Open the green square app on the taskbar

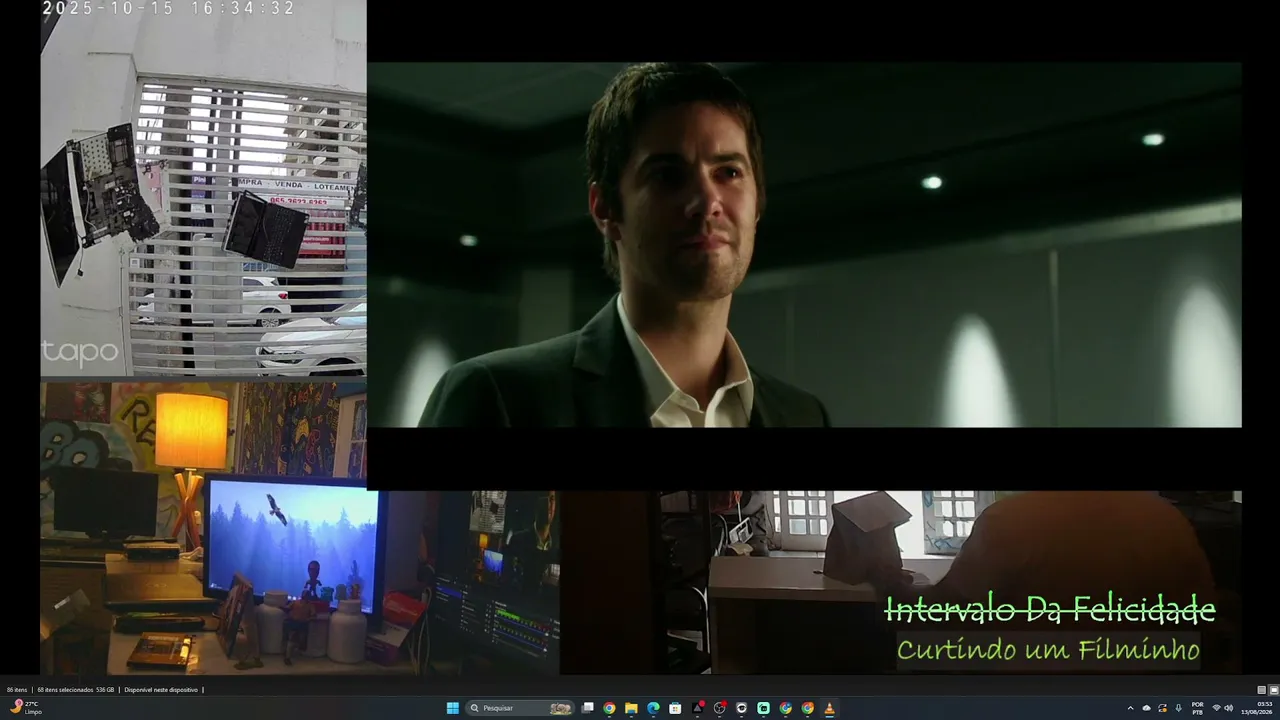click(x=763, y=708)
